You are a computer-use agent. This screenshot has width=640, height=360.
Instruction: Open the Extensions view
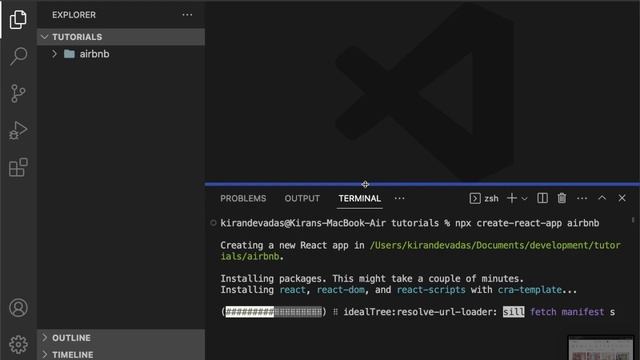[x=18, y=167]
